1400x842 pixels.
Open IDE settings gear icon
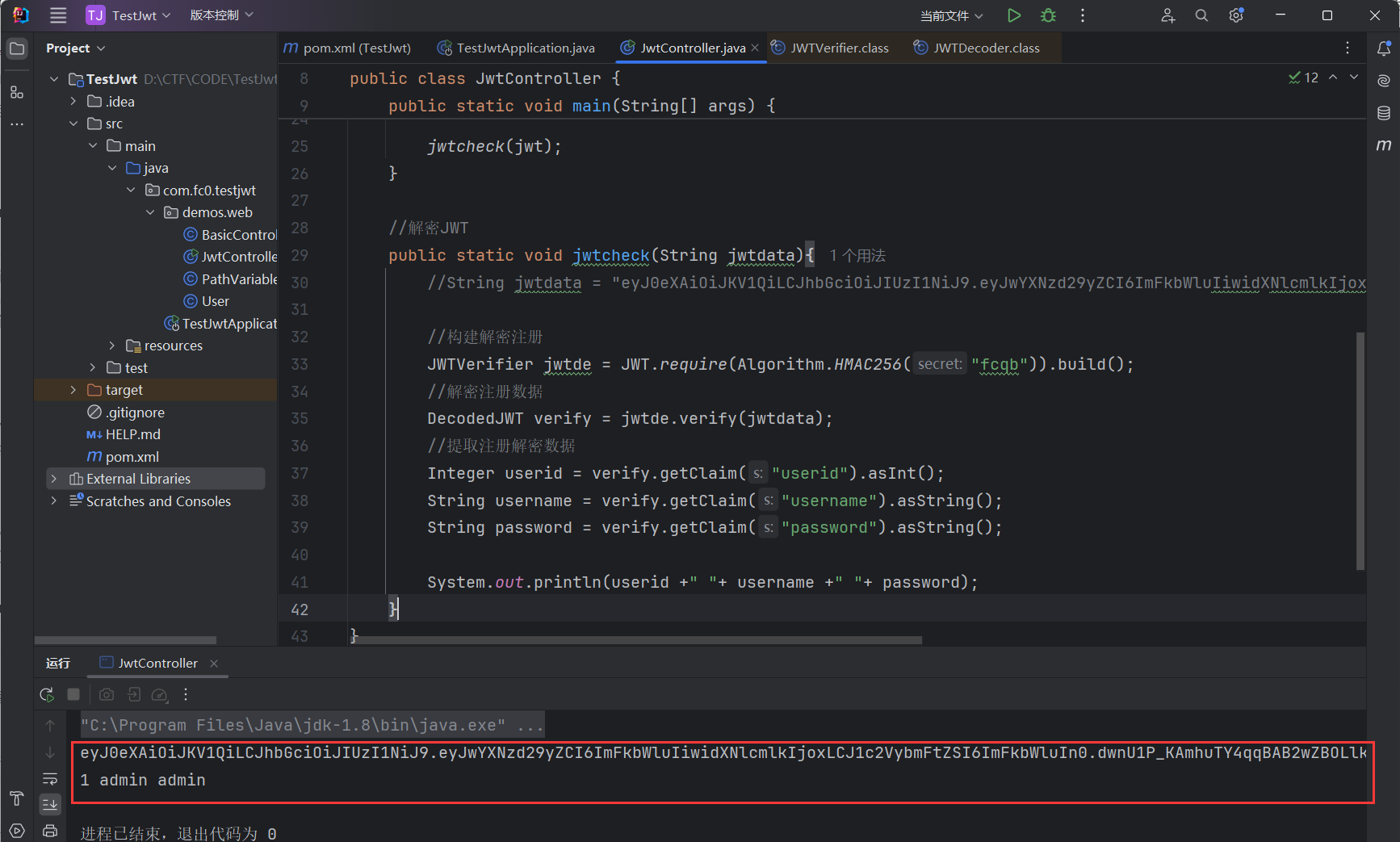point(1235,15)
